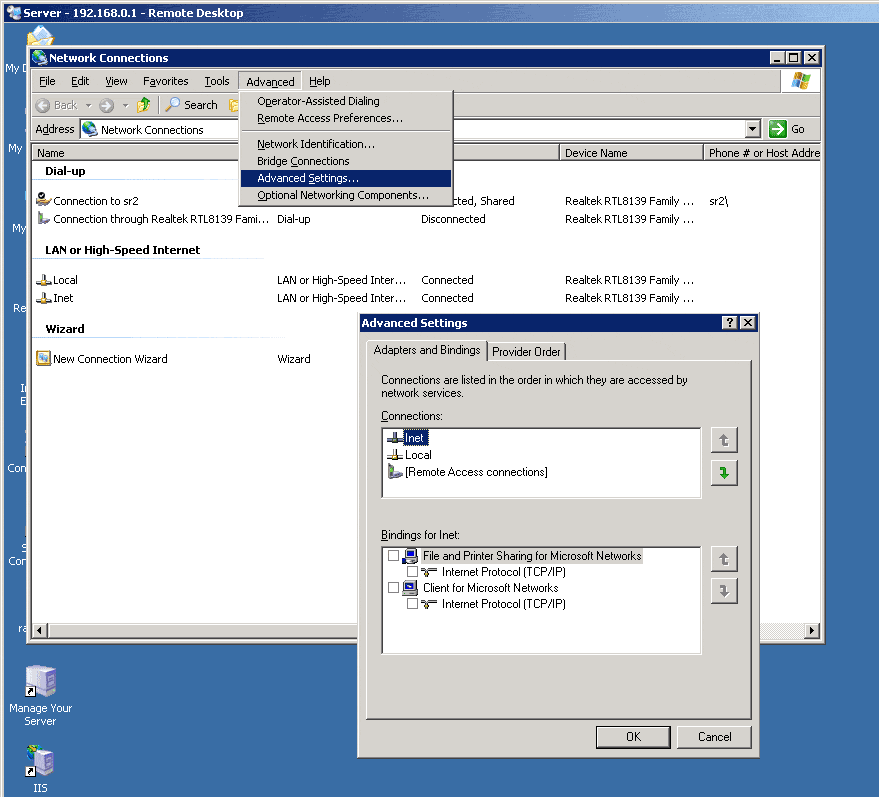Choose Bridge Connections menu item
This screenshot has height=797, width=879.
pos(345,161)
